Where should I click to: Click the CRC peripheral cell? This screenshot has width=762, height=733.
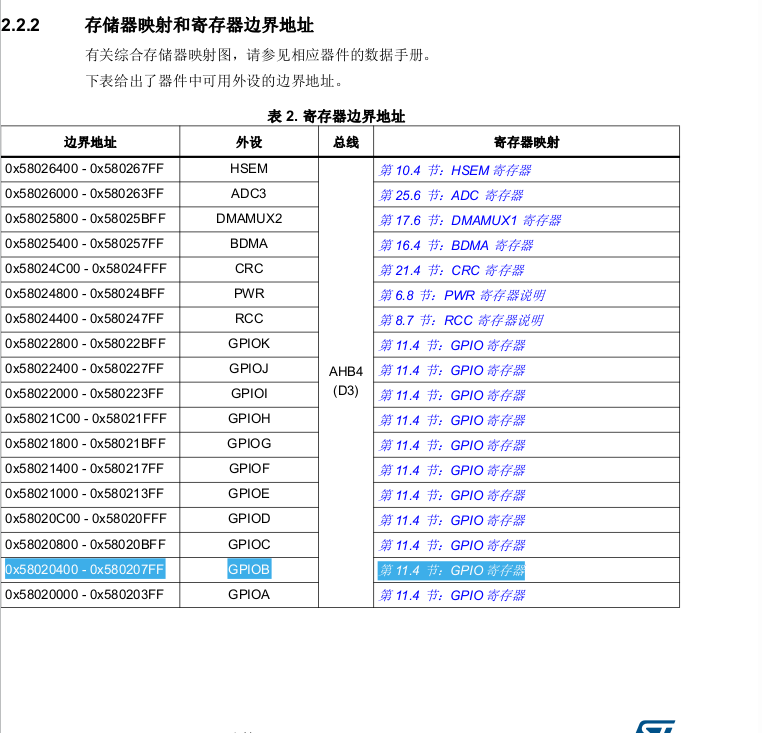tap(249, 269)
